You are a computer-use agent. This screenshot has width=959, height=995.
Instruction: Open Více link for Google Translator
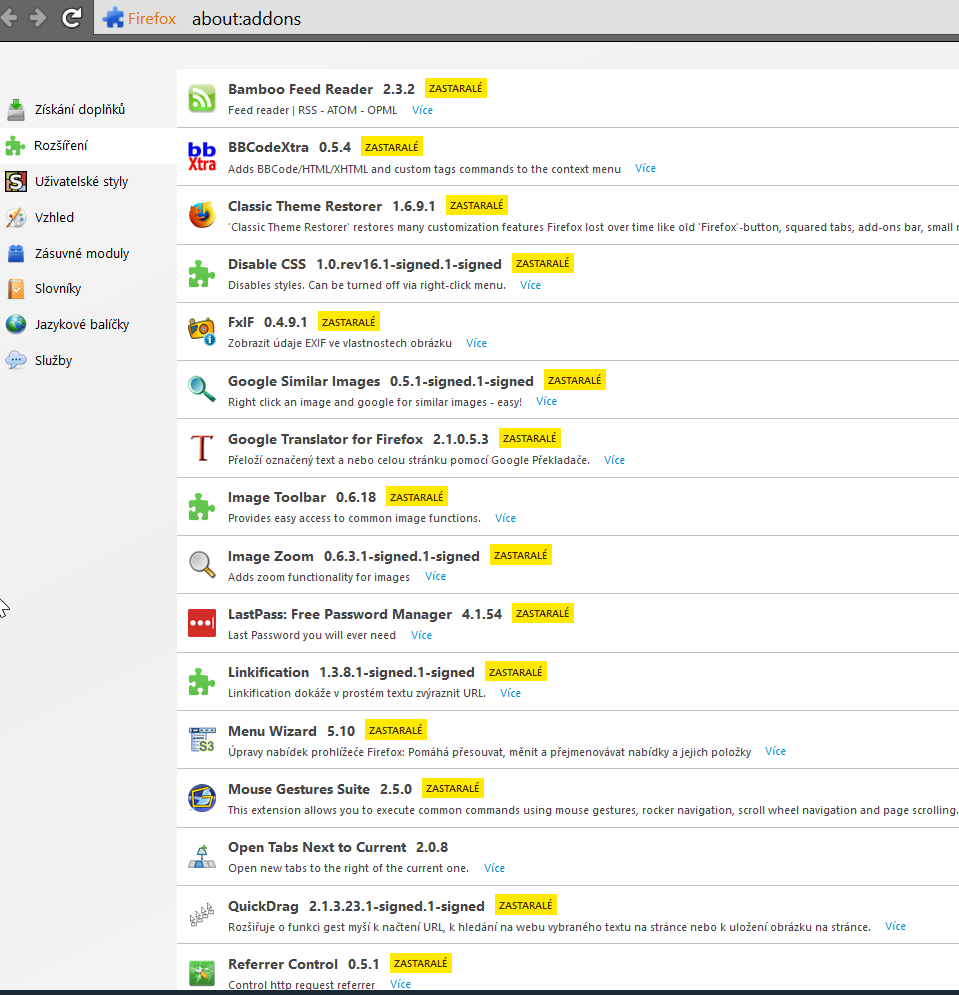pyautogui.click(x=614, y=460)
